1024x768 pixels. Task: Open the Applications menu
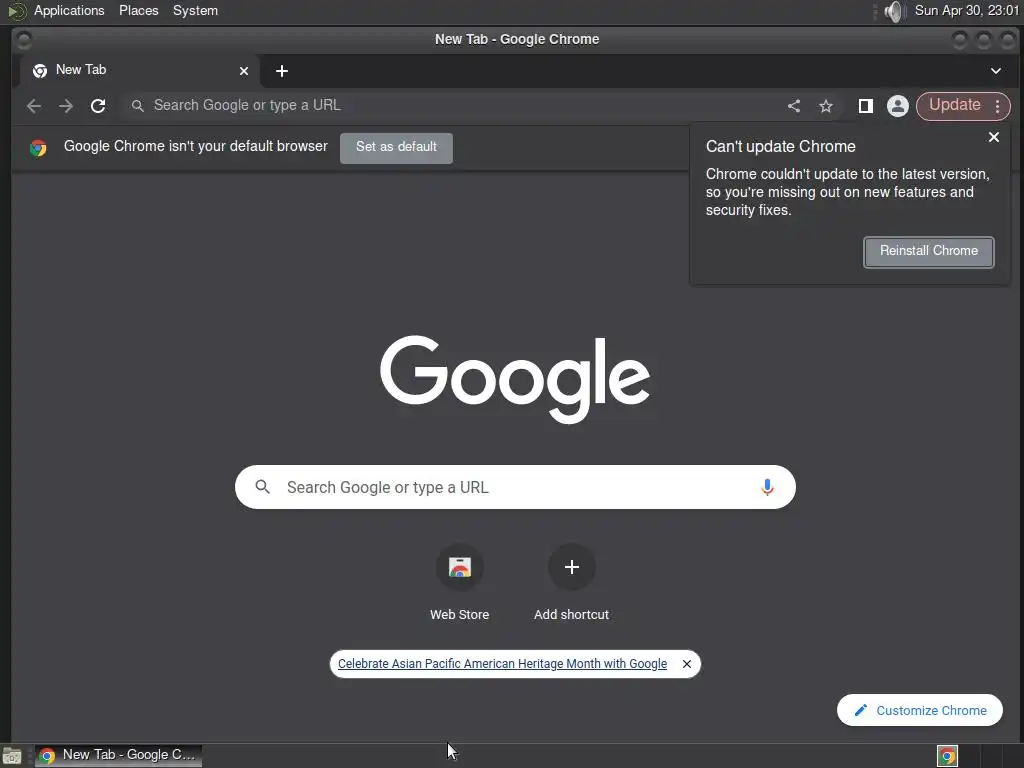(69, 10)
